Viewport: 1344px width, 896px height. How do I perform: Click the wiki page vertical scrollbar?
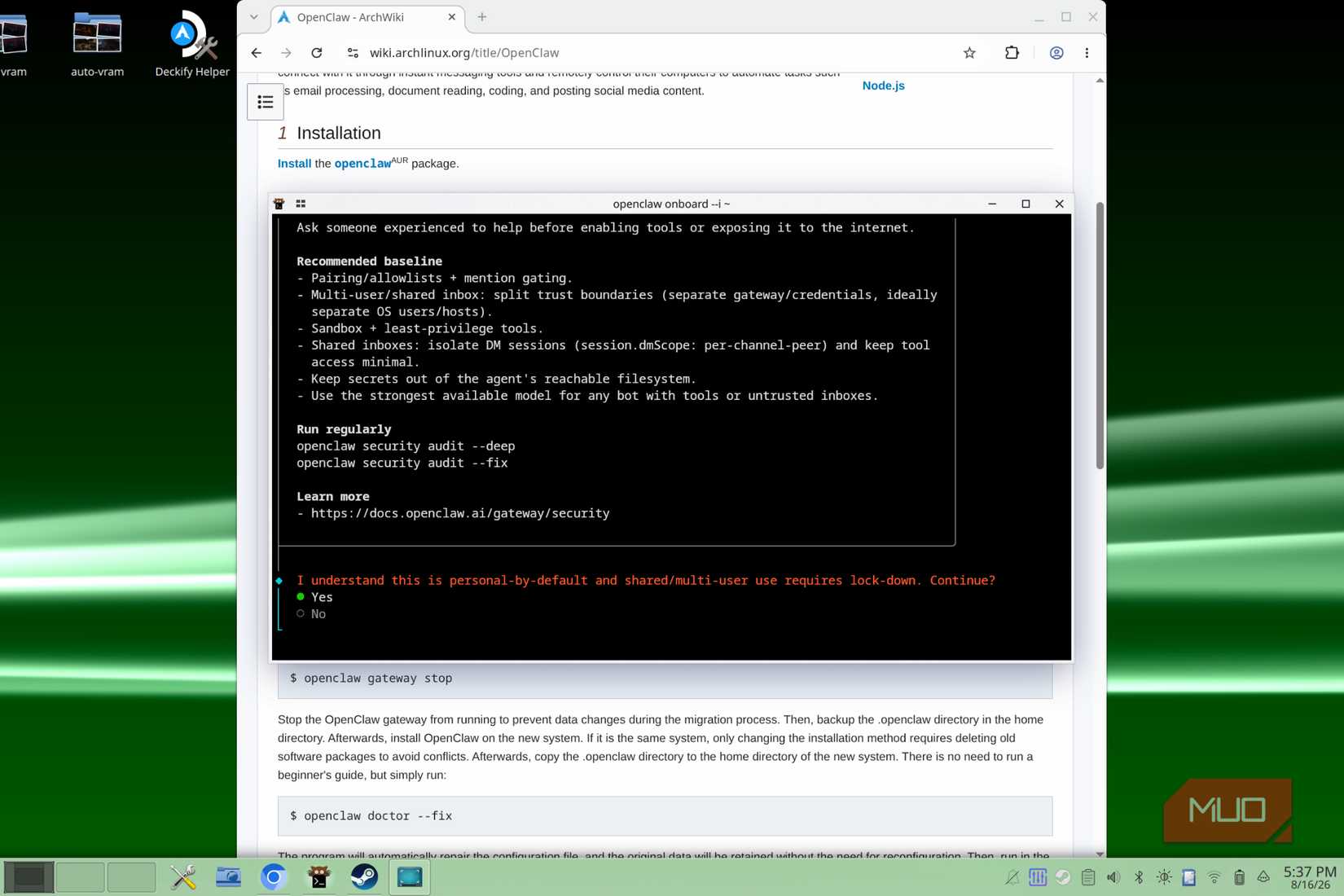pyautogui.click(x=1100, y=336)
